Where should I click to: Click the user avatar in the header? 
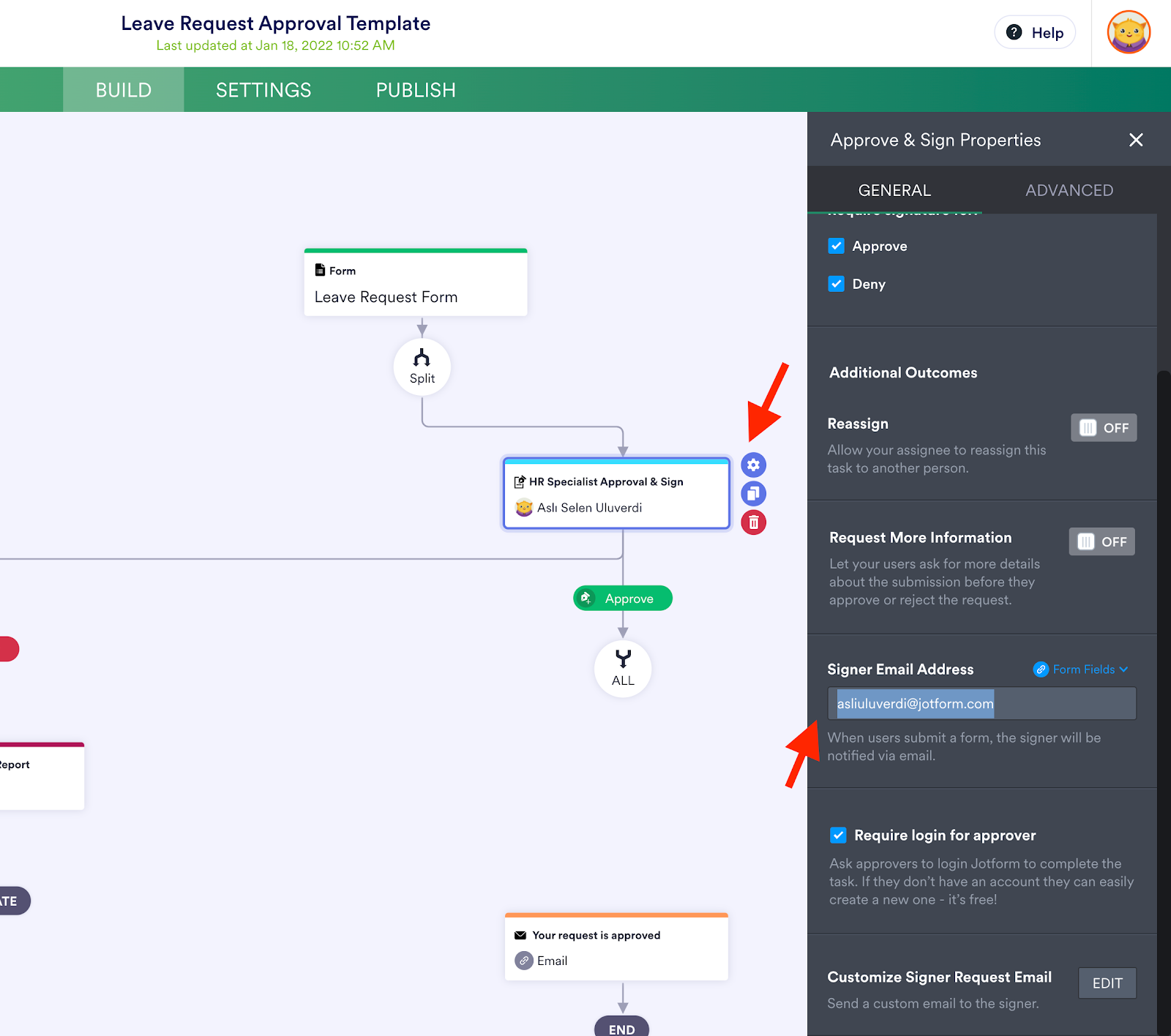pos(1128,32)
